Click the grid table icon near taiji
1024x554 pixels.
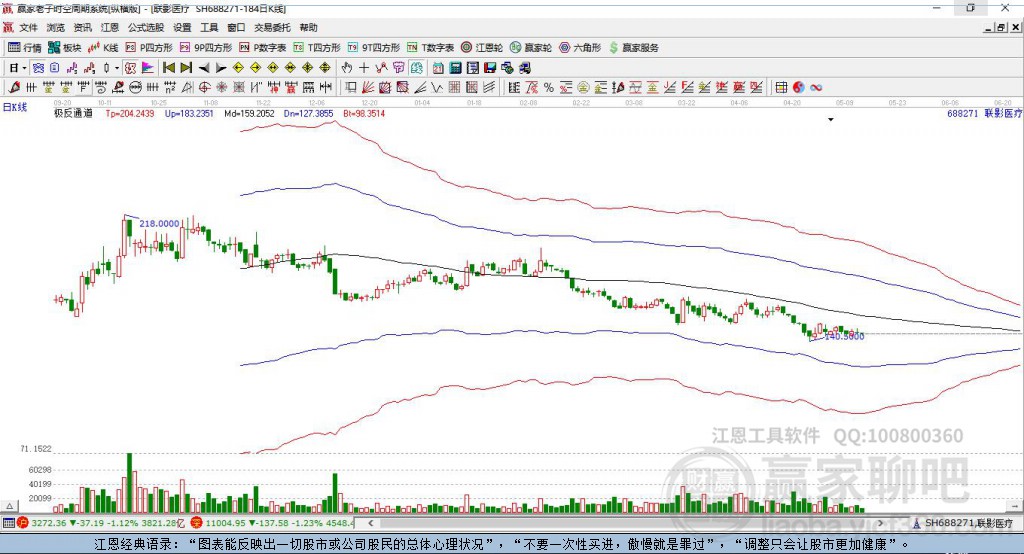[x=781, y=88]
